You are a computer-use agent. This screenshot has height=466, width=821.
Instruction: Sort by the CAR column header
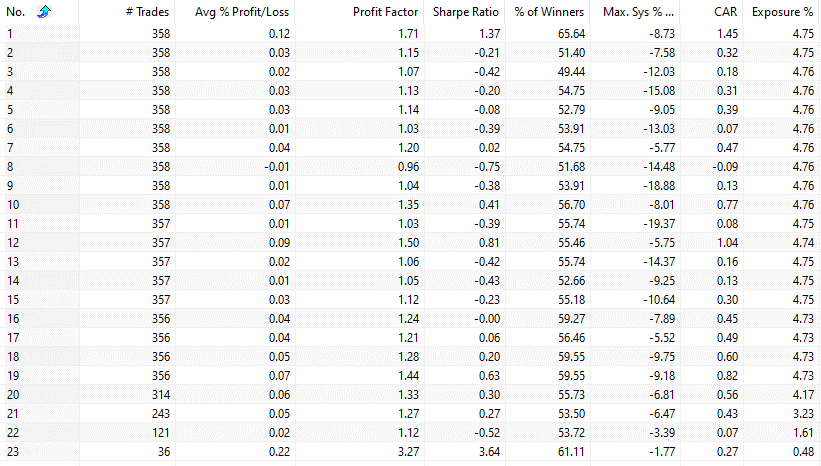[726, 12]
